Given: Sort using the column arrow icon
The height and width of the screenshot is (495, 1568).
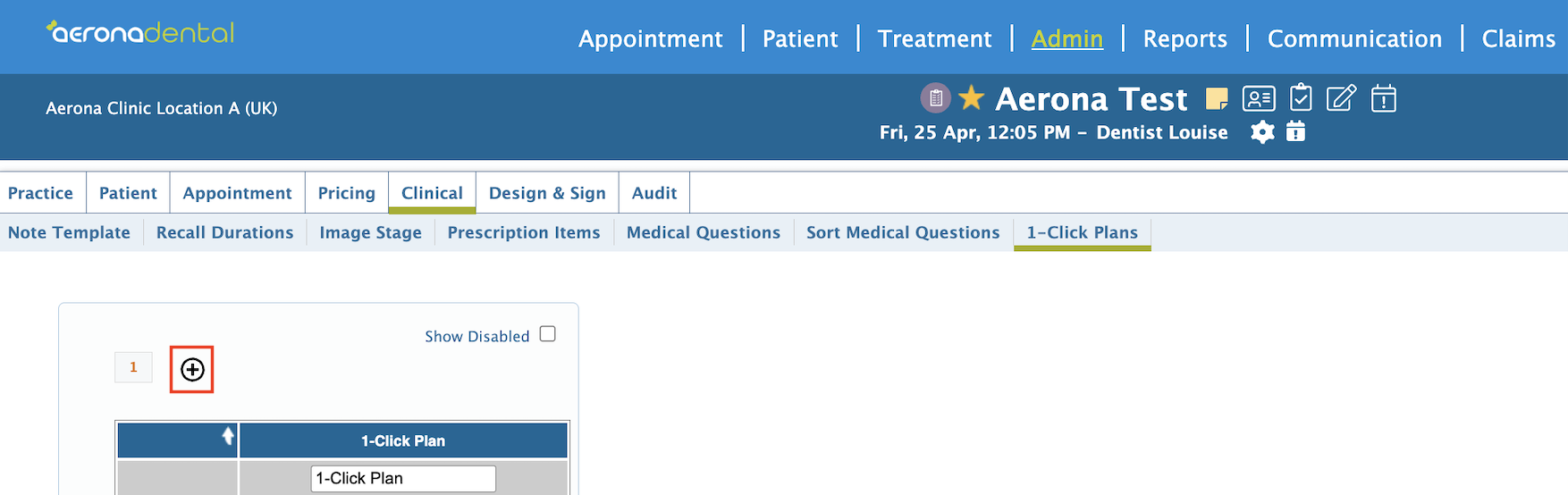Looking at the screenshot, I should tap(228, 436).
